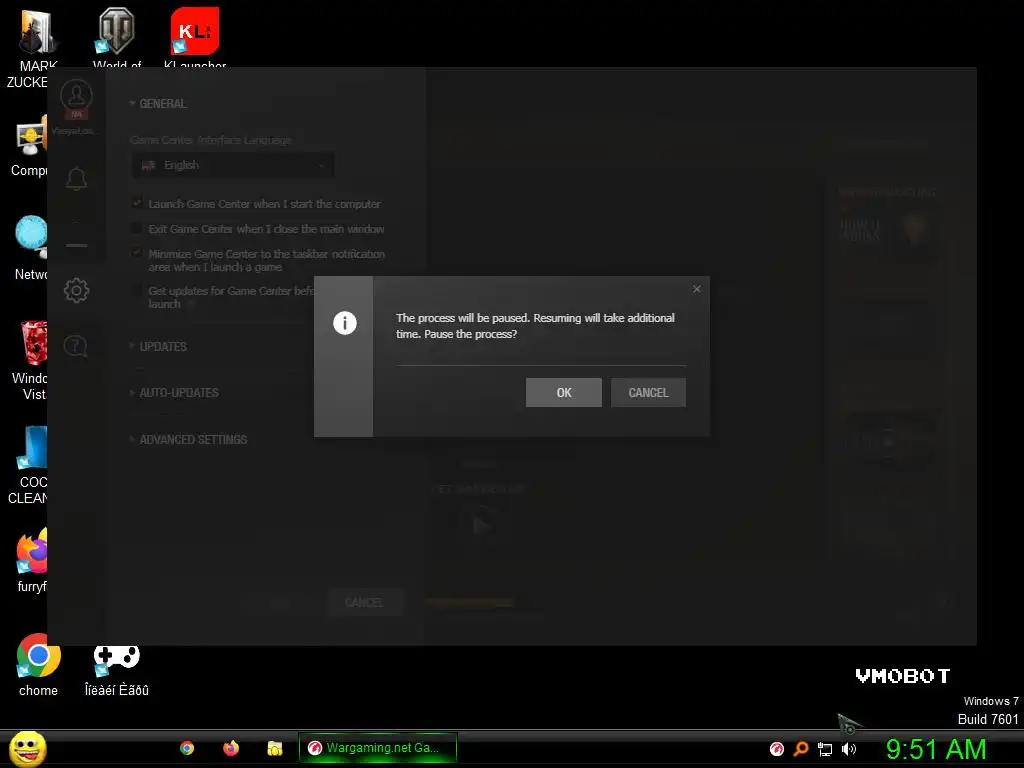This screenshot has height=768, width=1024.
Task: Open the red Windows Vista desktop icon
Action: 30,360
